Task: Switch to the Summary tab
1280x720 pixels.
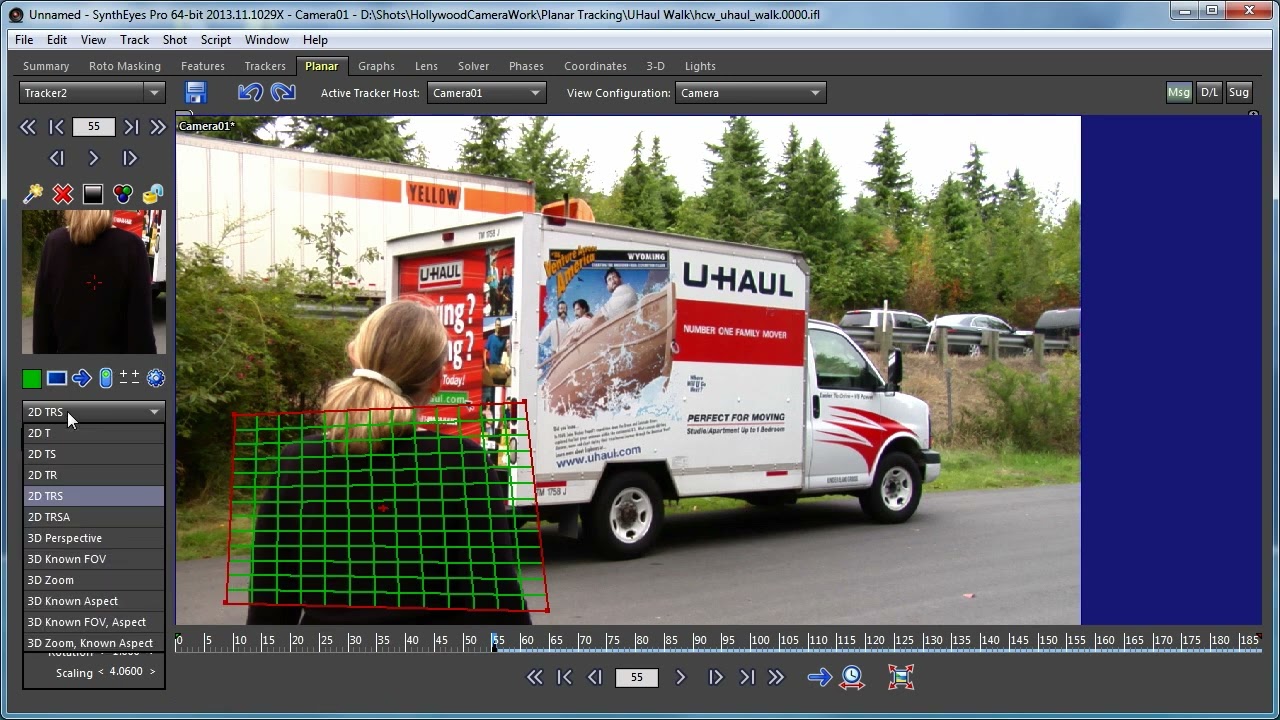Action: point(46,66)
